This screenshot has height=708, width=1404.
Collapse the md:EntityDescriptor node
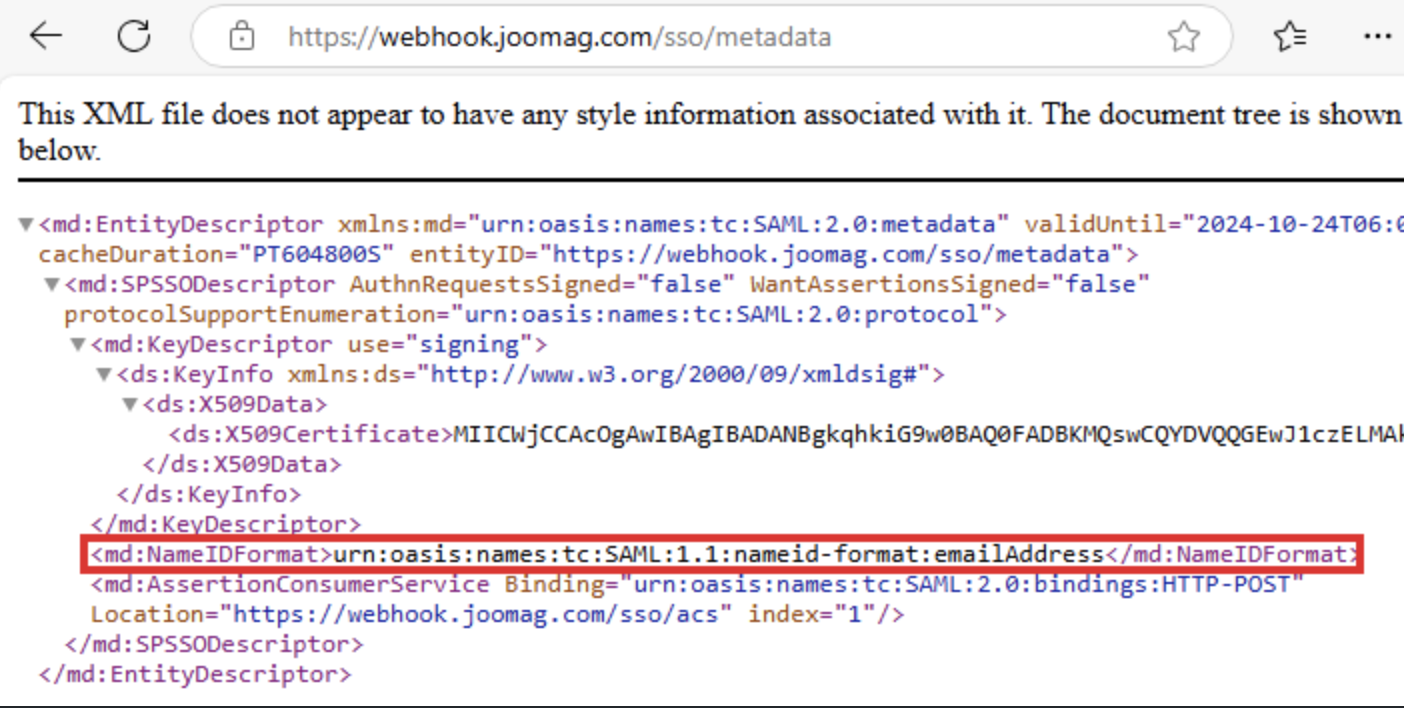click(x=26, y=224)
